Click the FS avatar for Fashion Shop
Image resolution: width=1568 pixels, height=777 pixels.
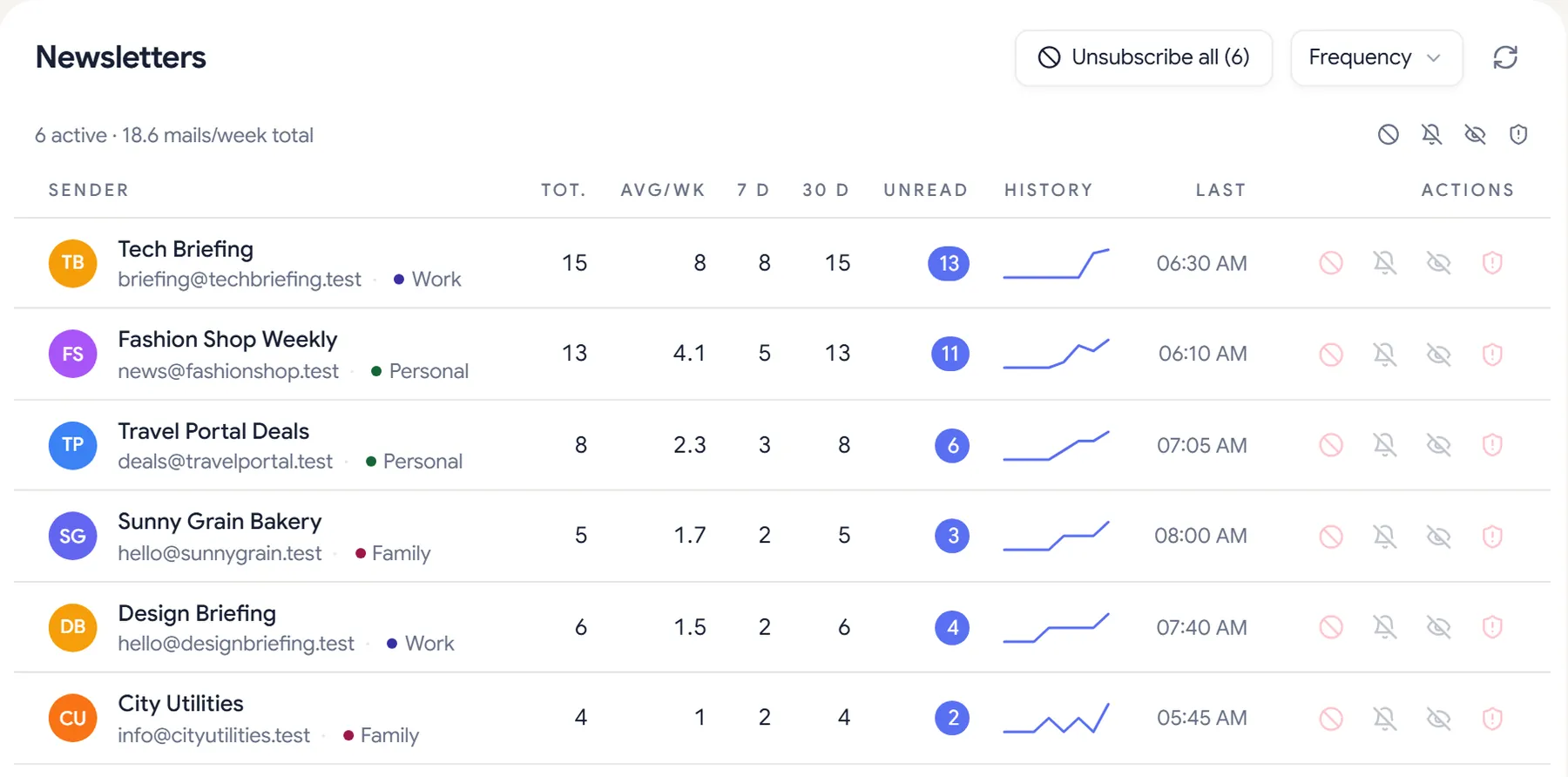click(x=73, y=354)
